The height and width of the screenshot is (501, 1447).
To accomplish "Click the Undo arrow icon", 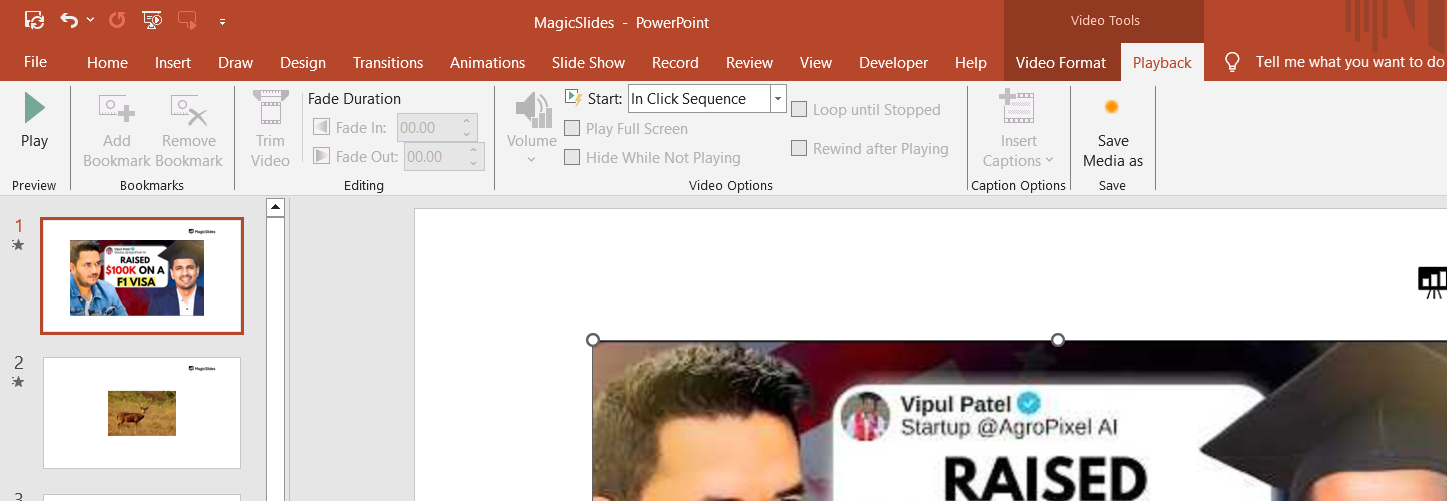I will click(x=69, y=20).
